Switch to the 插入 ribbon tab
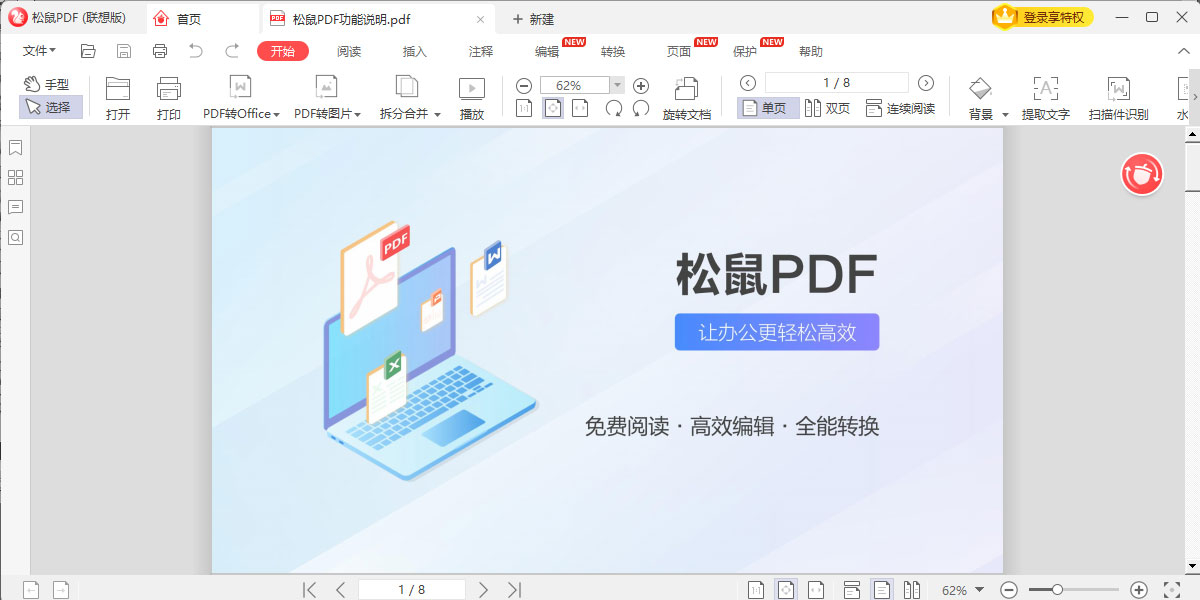Screen dimensions: 1200x600 (x=415, y=52)
